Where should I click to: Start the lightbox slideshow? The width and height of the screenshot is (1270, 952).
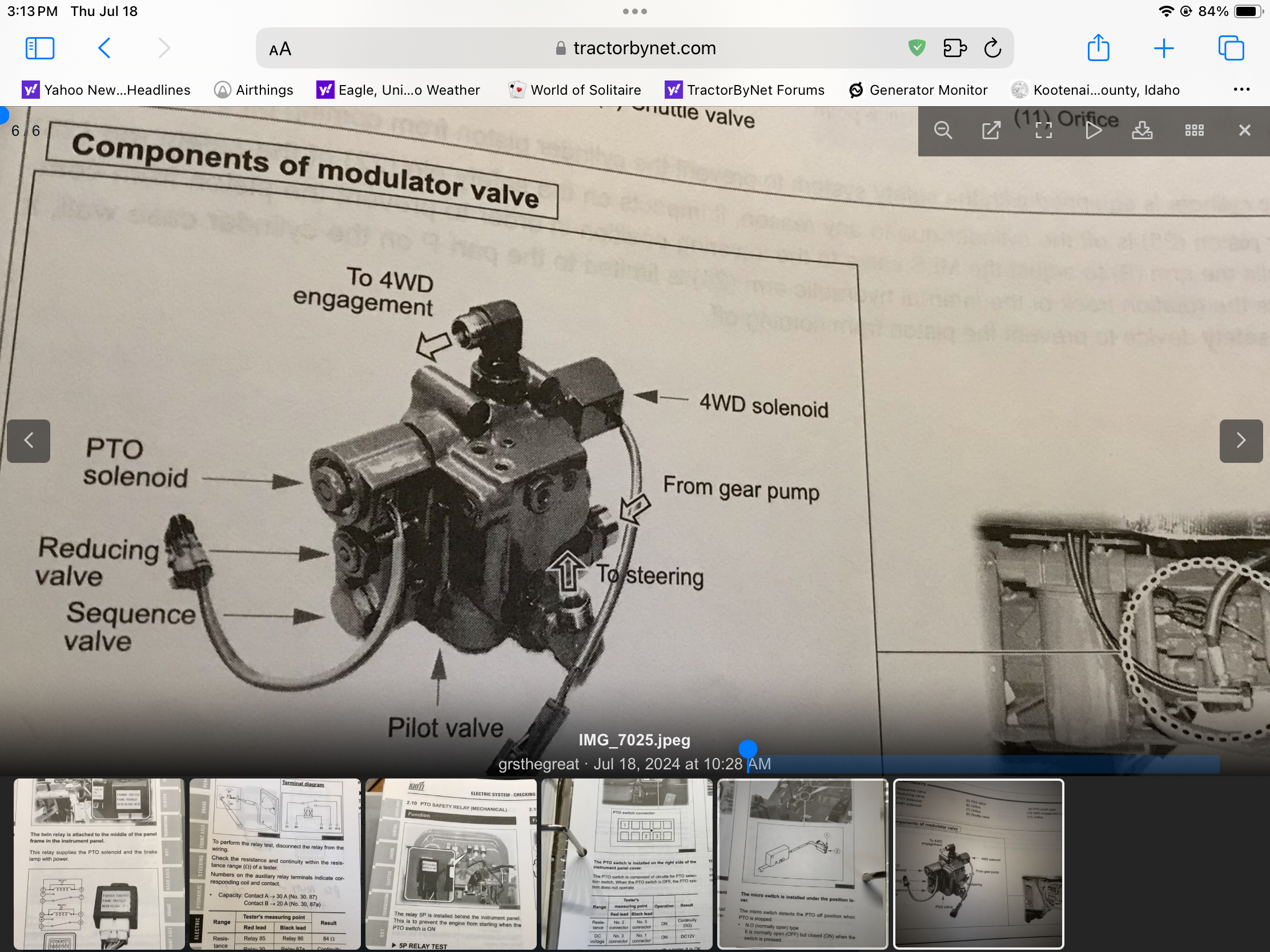point(1093,131)
